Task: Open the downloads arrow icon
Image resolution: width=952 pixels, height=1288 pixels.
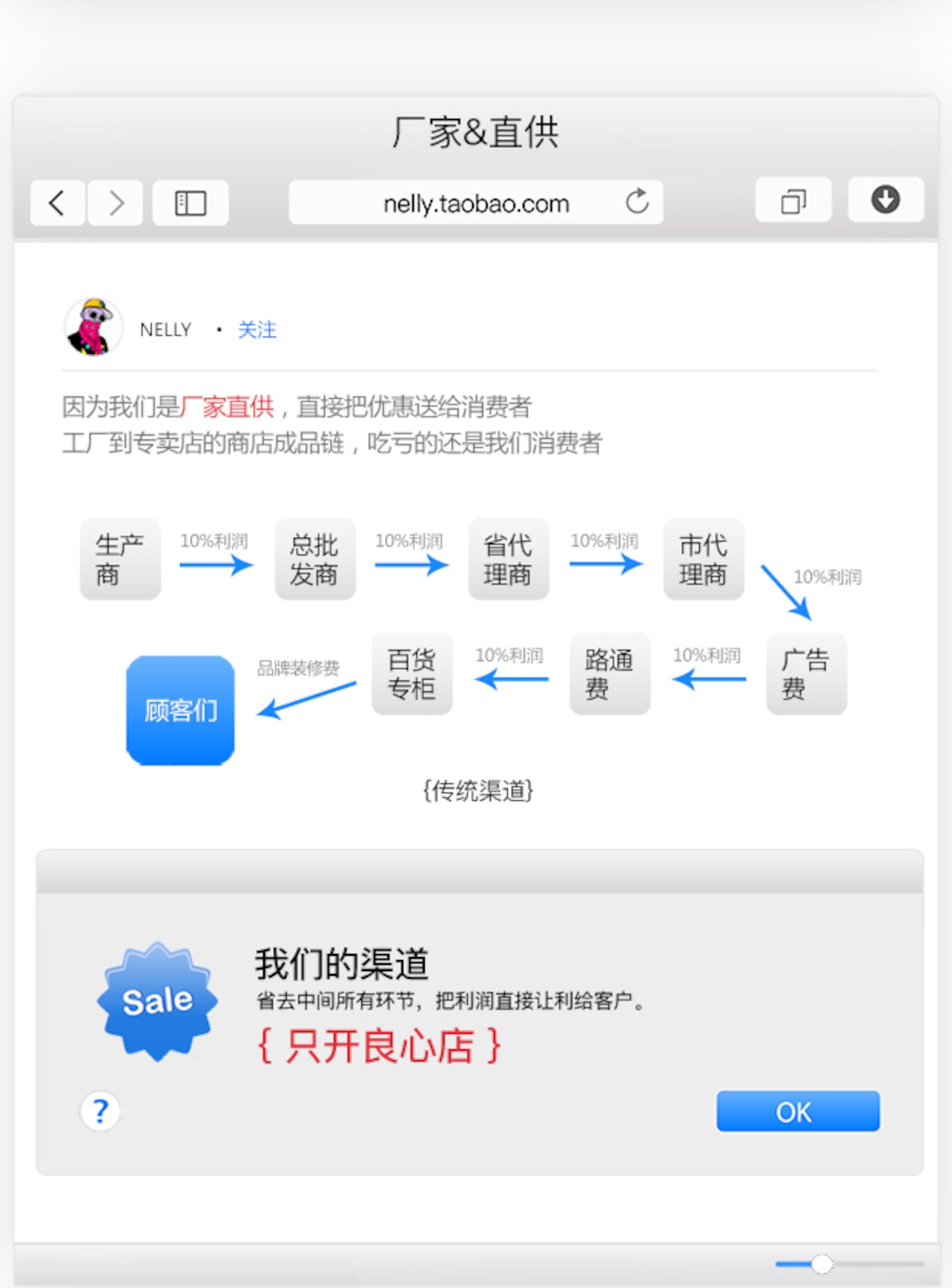Action: pyautogui.click(x=886, y=200)
